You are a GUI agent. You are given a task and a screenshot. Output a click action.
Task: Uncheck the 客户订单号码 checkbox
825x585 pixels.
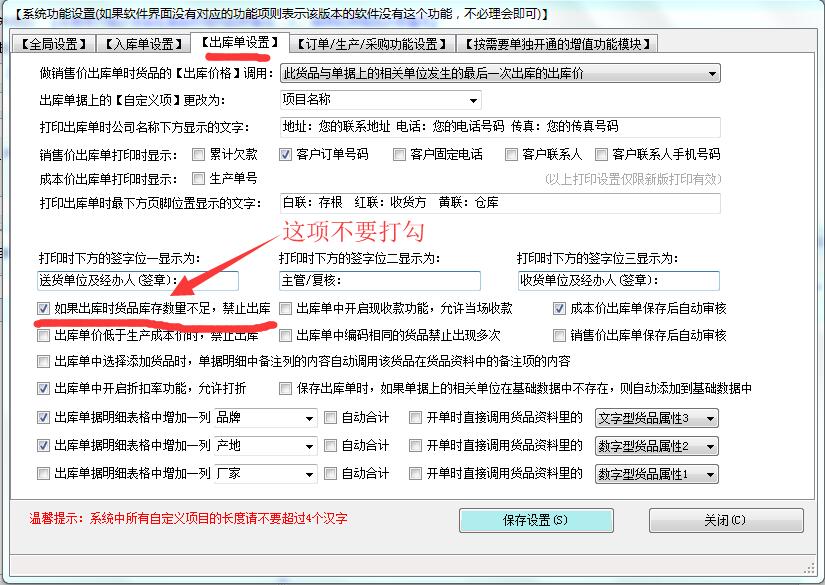click(x=286, y=155)
